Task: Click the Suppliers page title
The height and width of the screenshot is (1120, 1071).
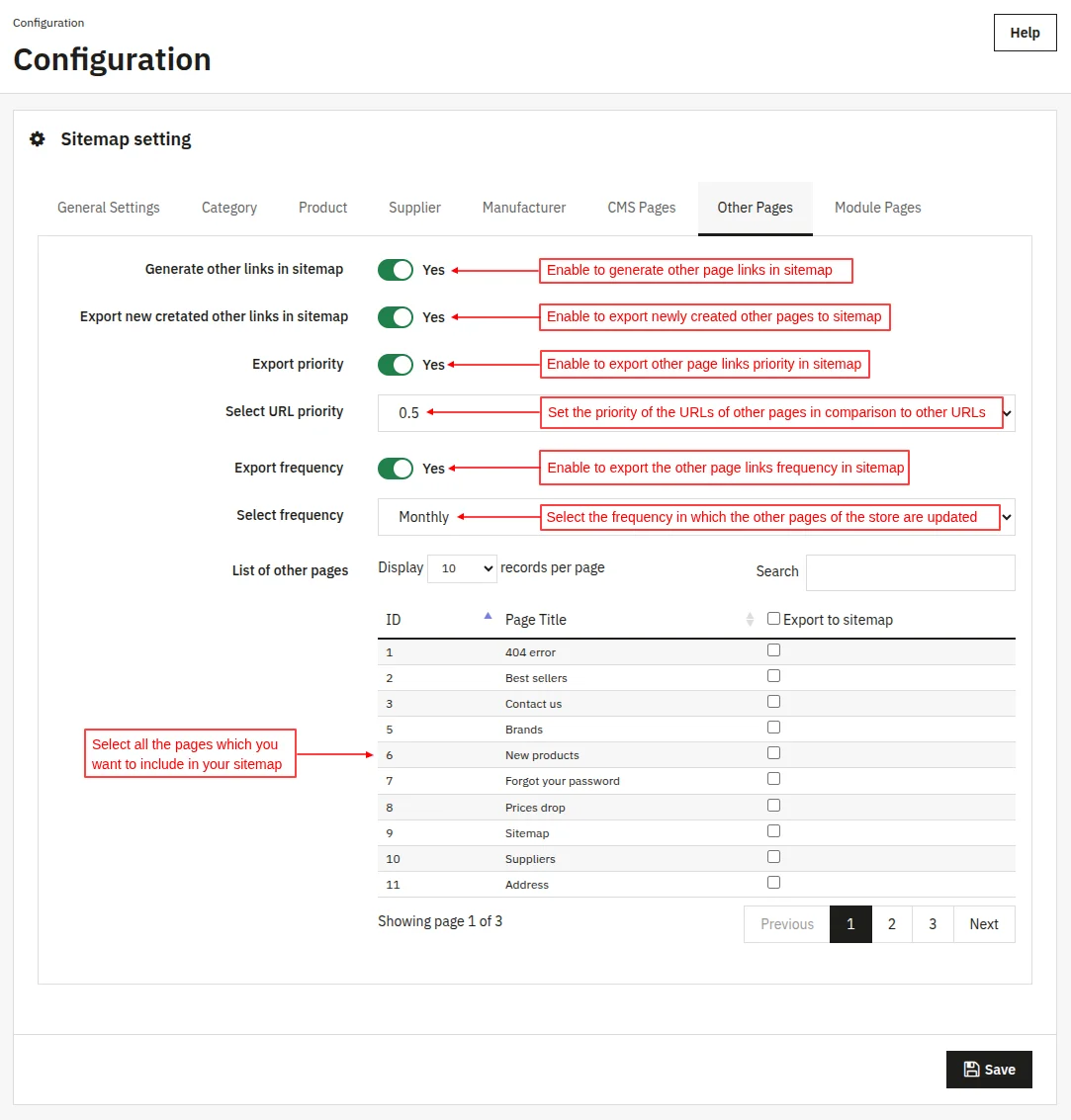Action: click(x=530, y=859)
